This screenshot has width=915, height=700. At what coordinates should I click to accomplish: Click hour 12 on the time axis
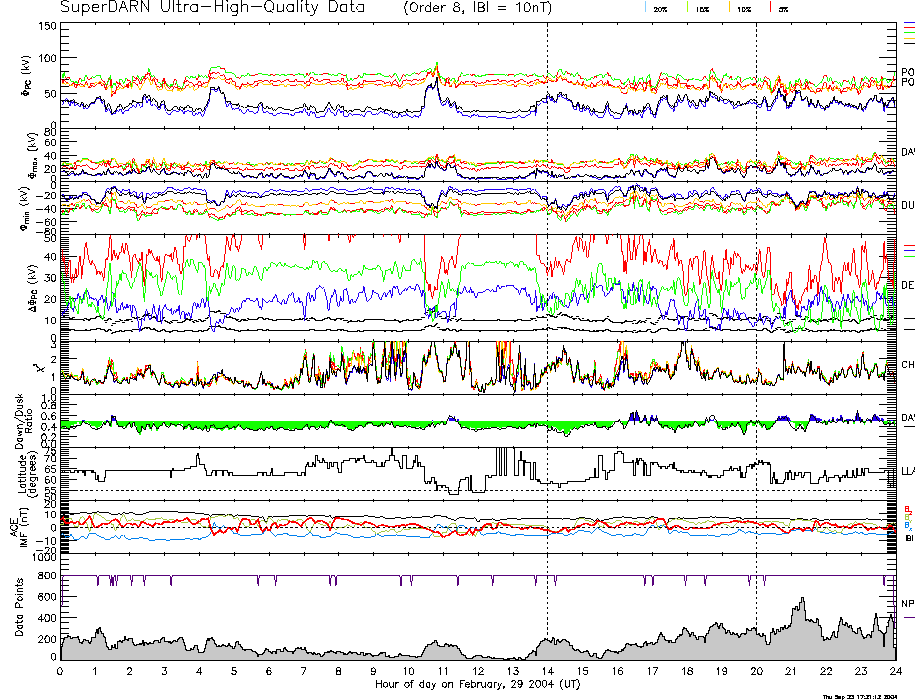(x=478, y=672)
